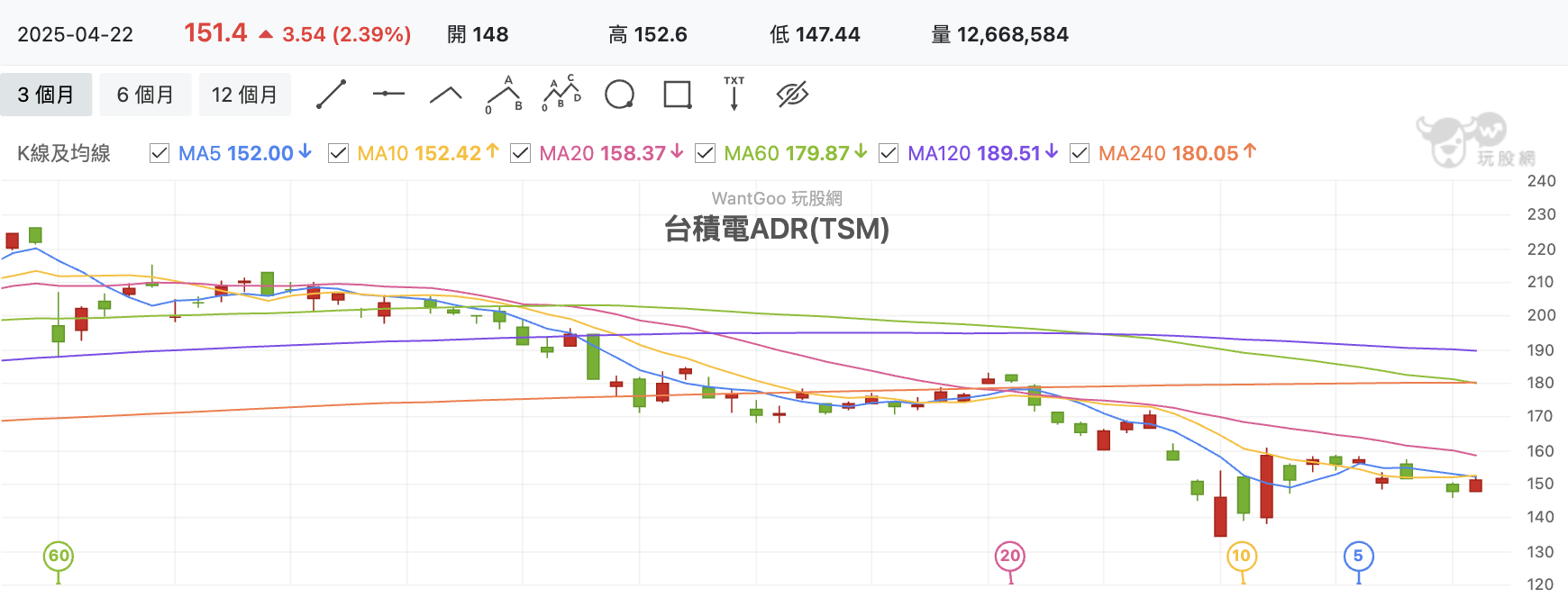Select the angle line drawing tool
Image resolution: width=1568 pixels, height=598 pixels.
click(446, 95)
